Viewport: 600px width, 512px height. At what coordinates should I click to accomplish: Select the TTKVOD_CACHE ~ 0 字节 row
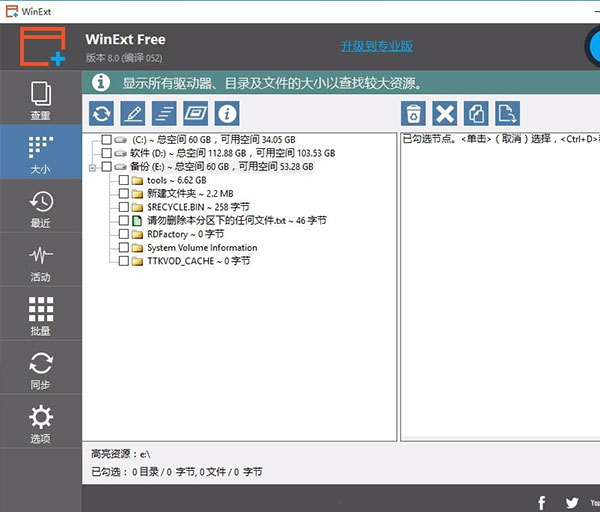[x=199, y=261]
